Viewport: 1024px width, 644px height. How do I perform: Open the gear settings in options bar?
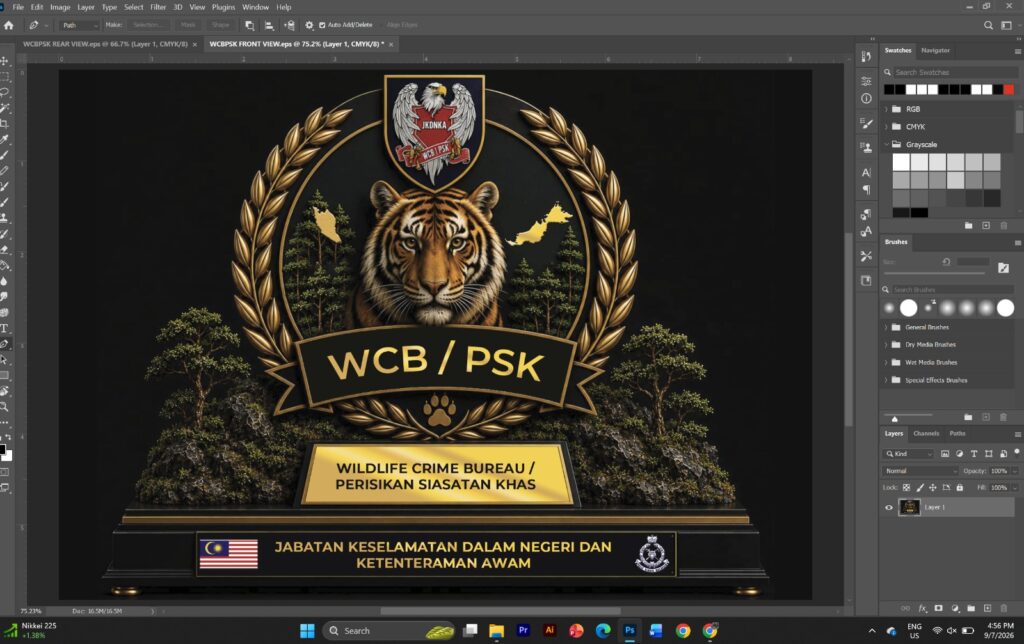pyautogui.click(x=309, y=25)
